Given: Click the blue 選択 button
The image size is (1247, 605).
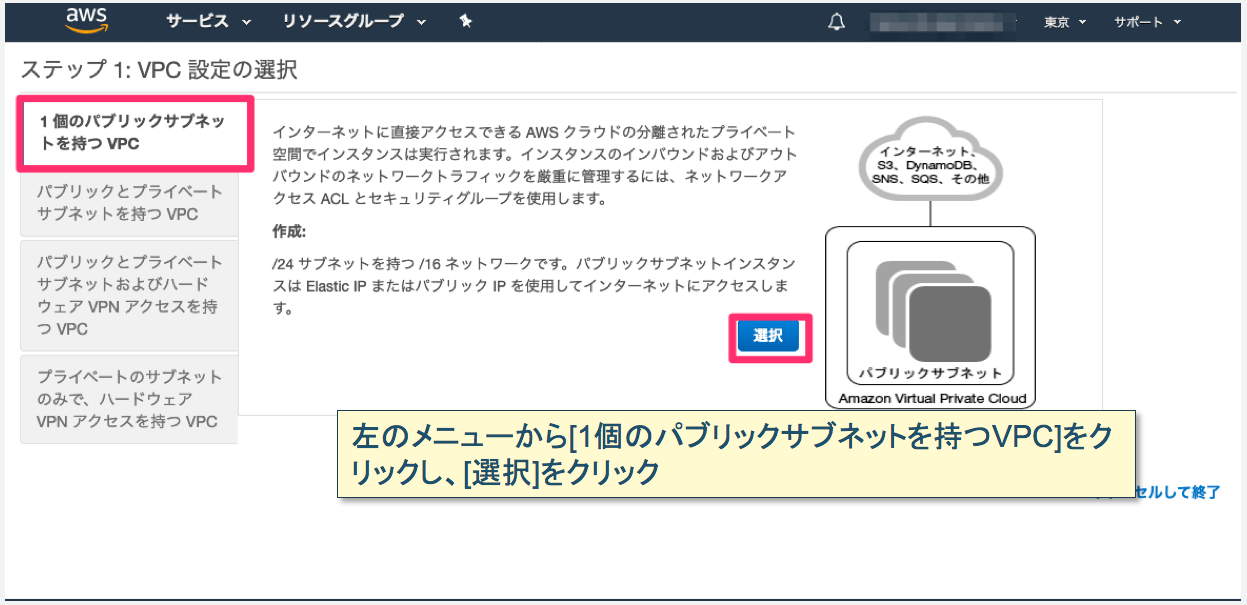Looking at the screenshot, I should pyautogui.click(x=768, y=337).
